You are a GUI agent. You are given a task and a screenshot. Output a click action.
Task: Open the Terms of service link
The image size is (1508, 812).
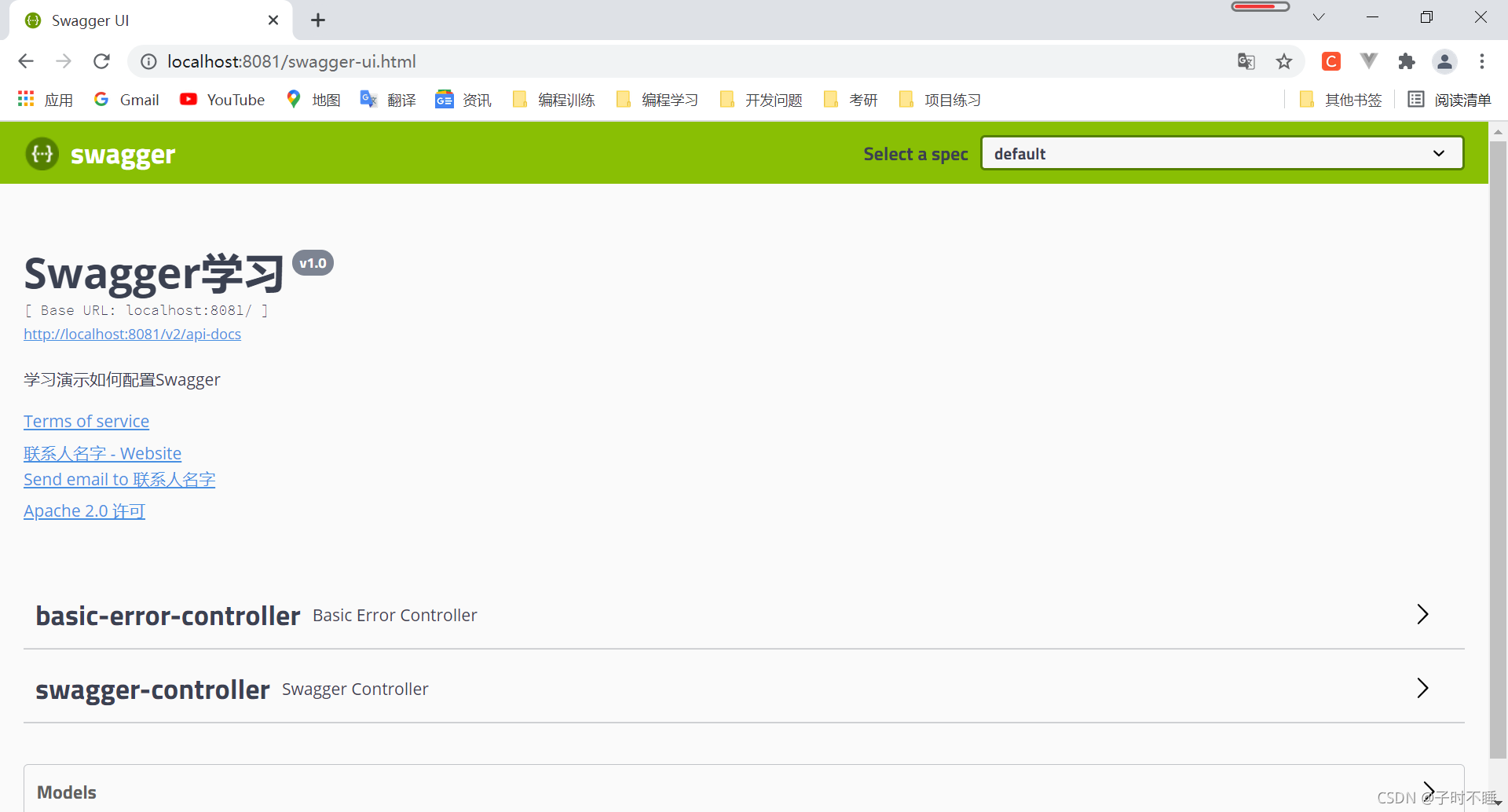[86, 421]
